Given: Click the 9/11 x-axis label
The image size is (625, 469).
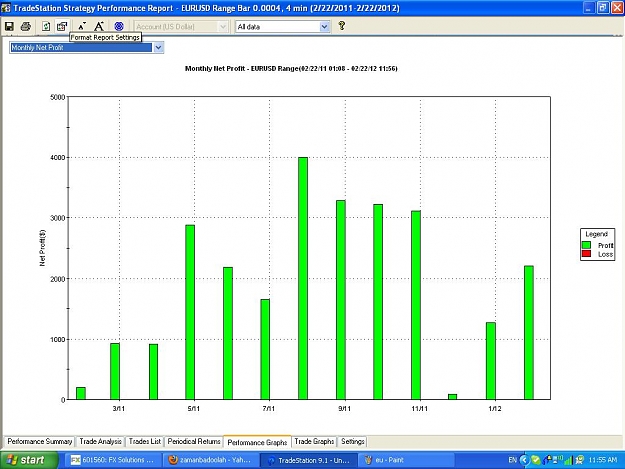Looking at the screenshot, I should [345, 409].
